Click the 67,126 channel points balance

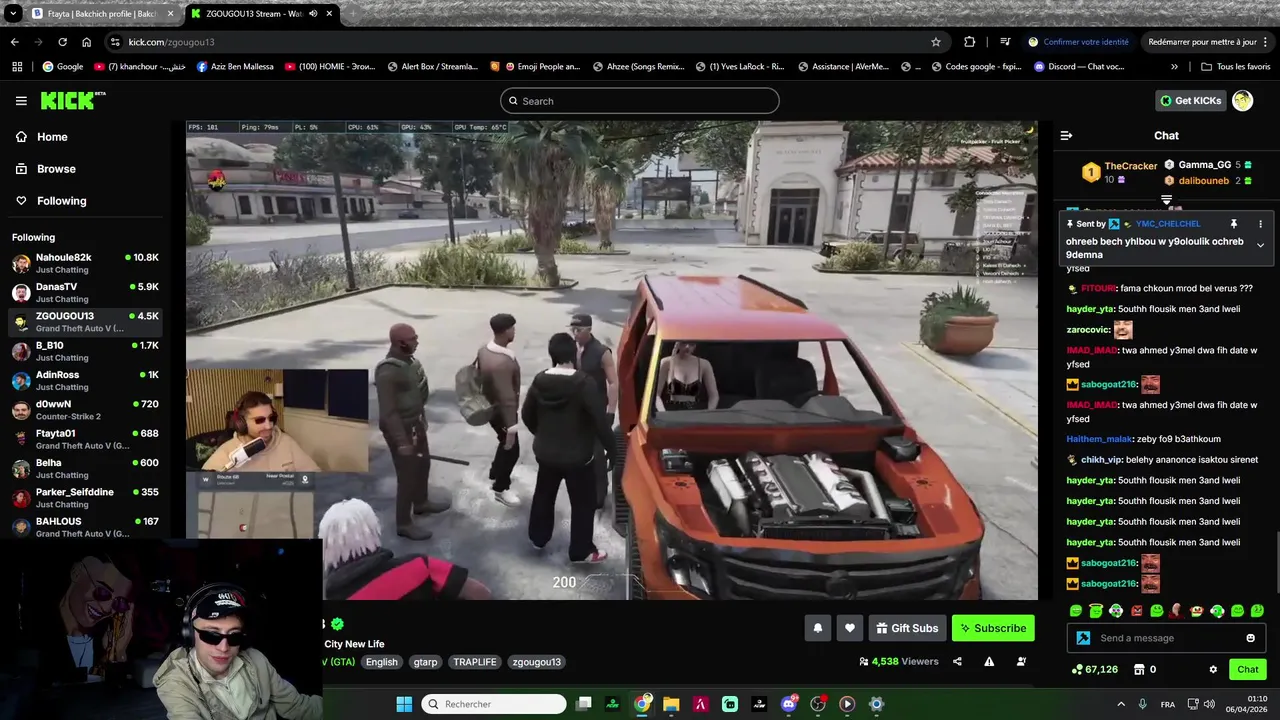1094,669
